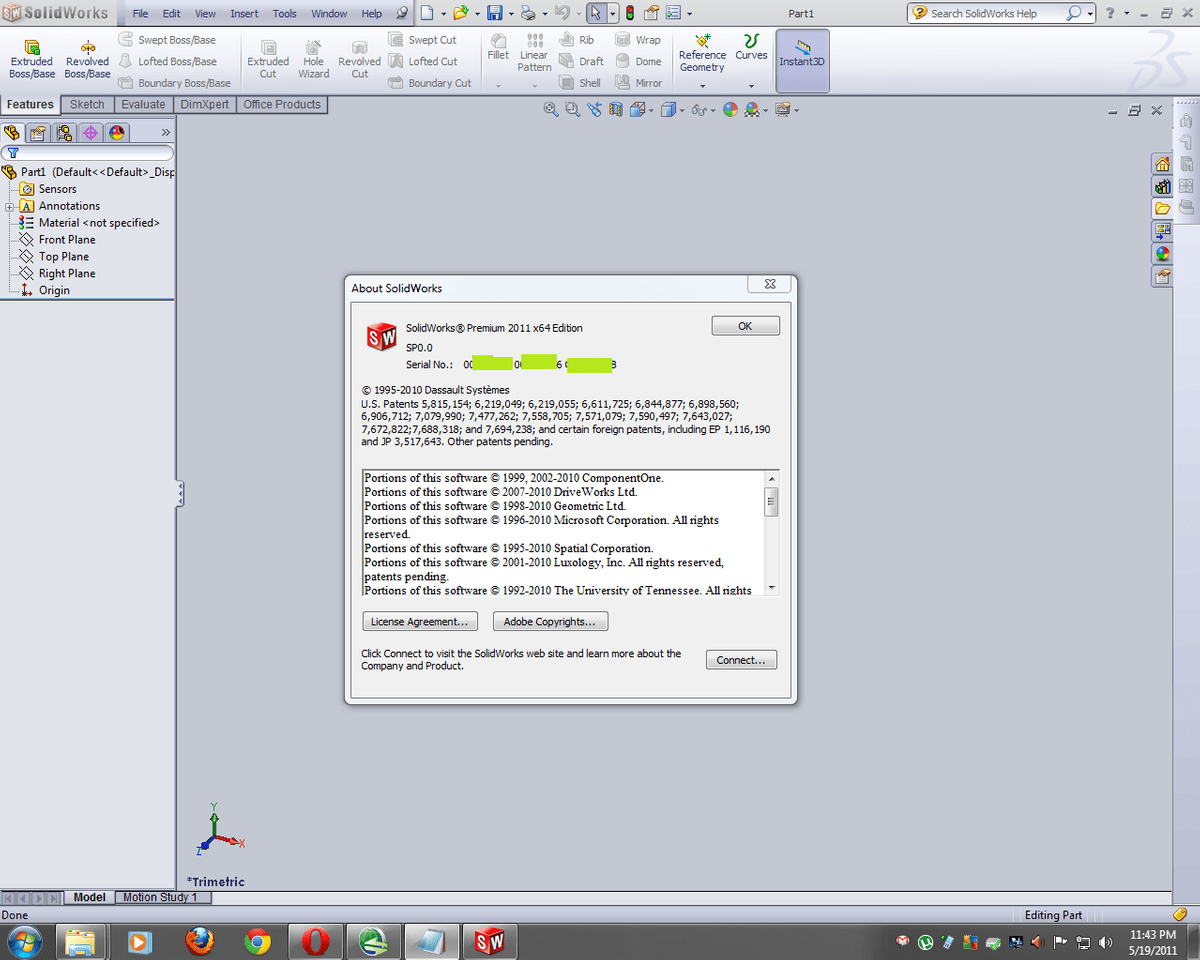1200x960 pixels.
Task: Select Top Plane in feature tree
Action: coord(63,257)
